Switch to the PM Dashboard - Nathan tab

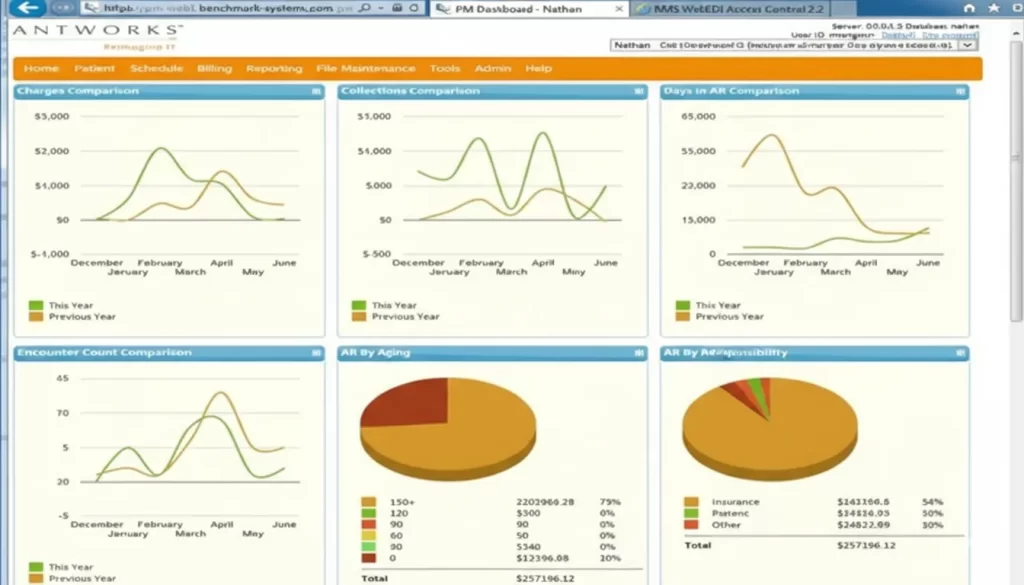520,8
